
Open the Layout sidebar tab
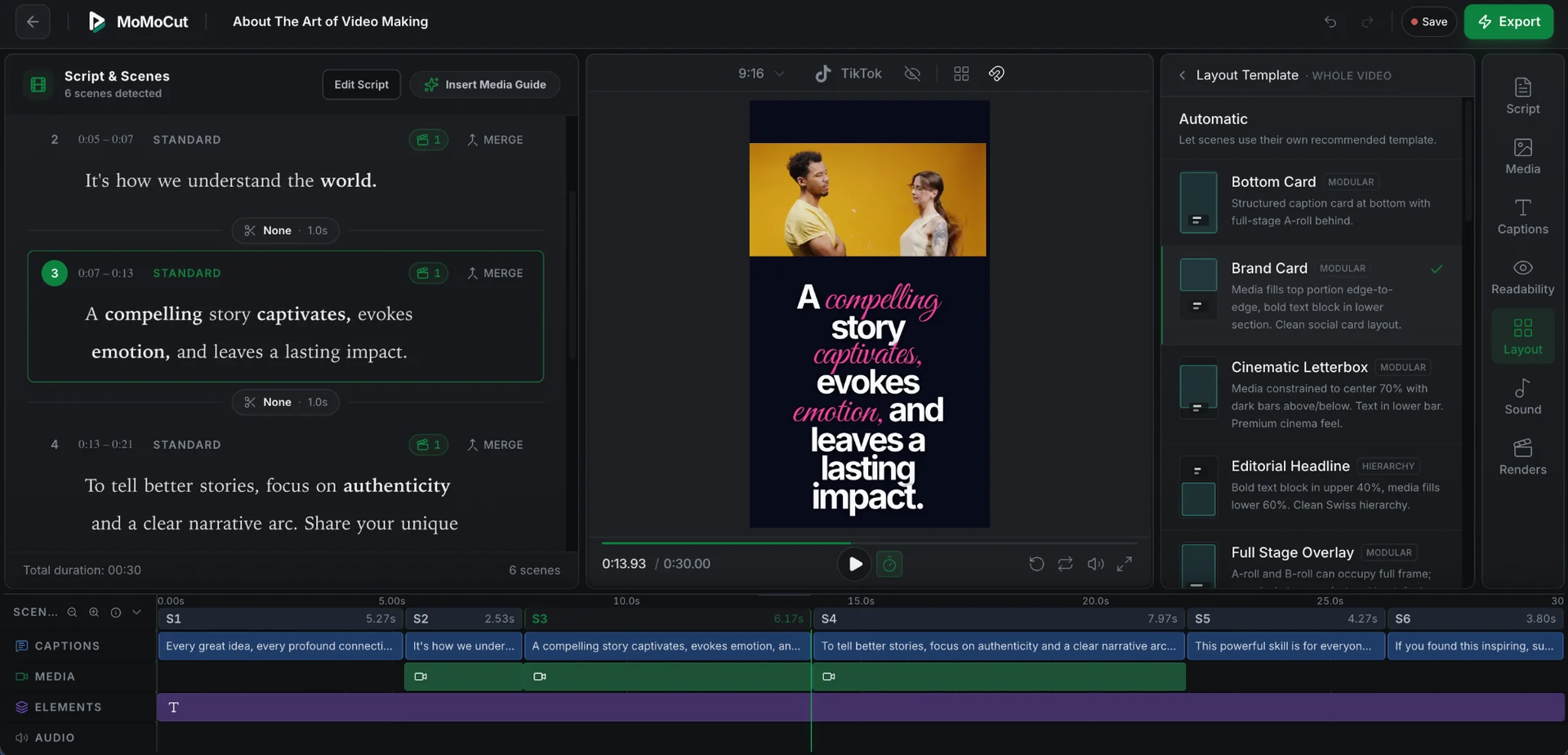(1522, 337)
